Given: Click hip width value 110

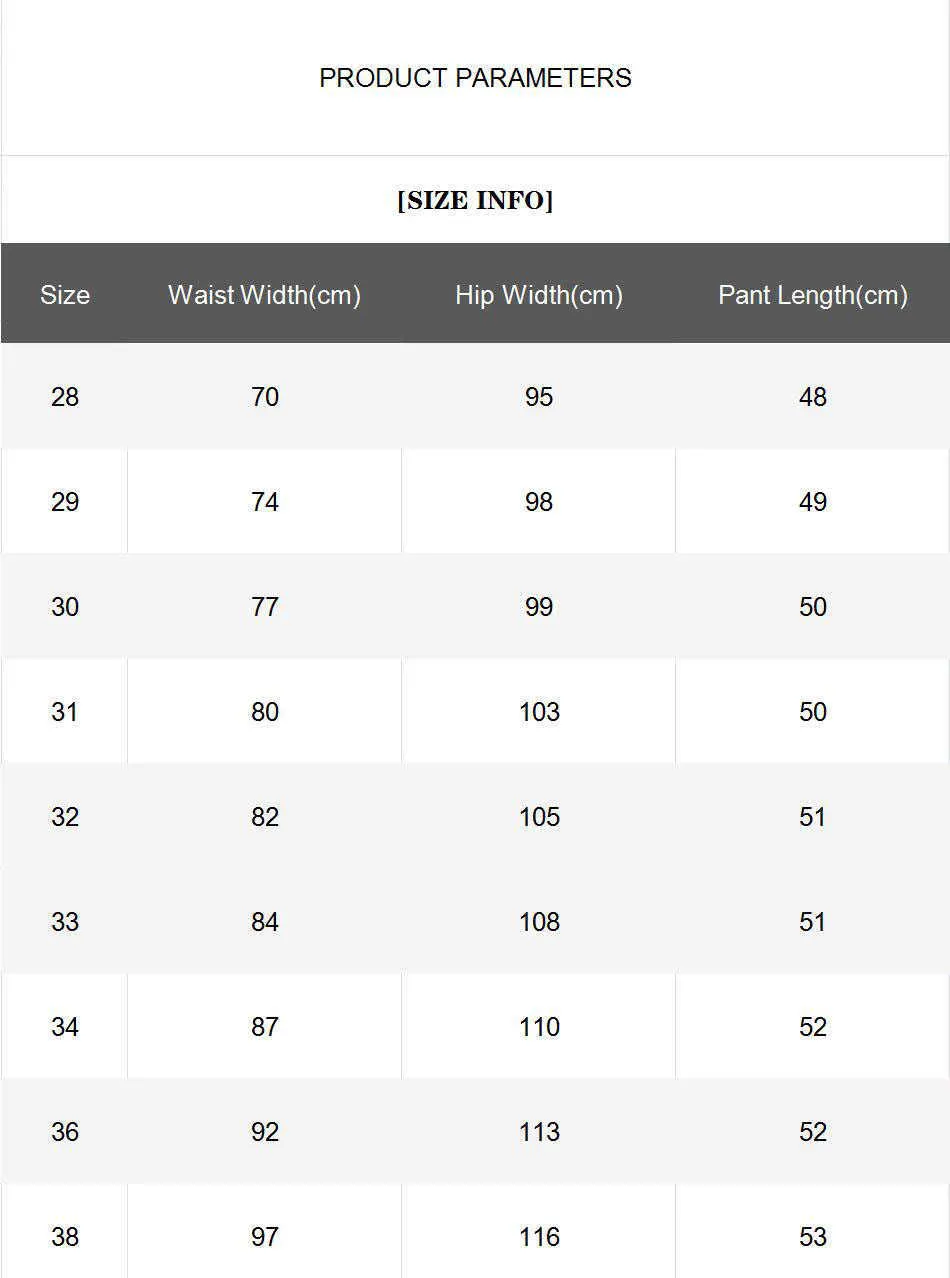Looking at the screenshot, I should pyautogui.click(x=539, y=1027).
